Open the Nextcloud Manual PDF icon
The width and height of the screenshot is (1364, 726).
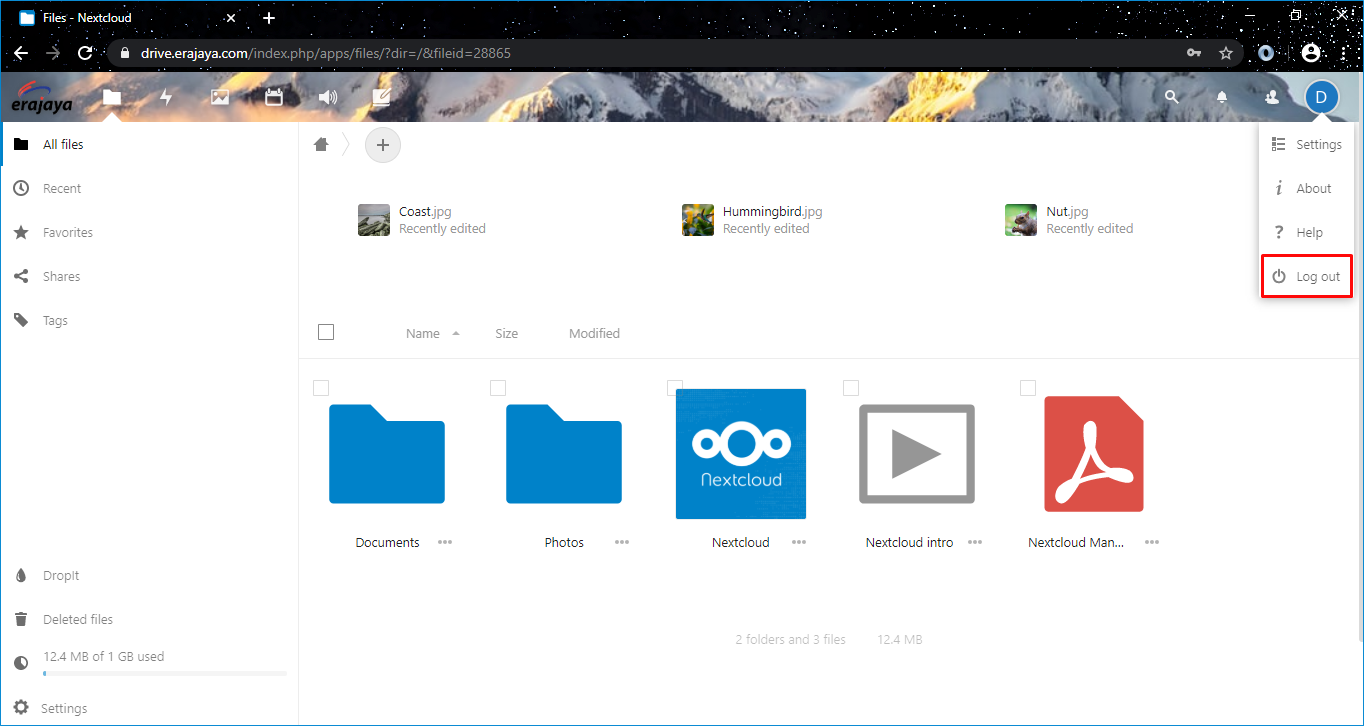[x=1094, y=454]
